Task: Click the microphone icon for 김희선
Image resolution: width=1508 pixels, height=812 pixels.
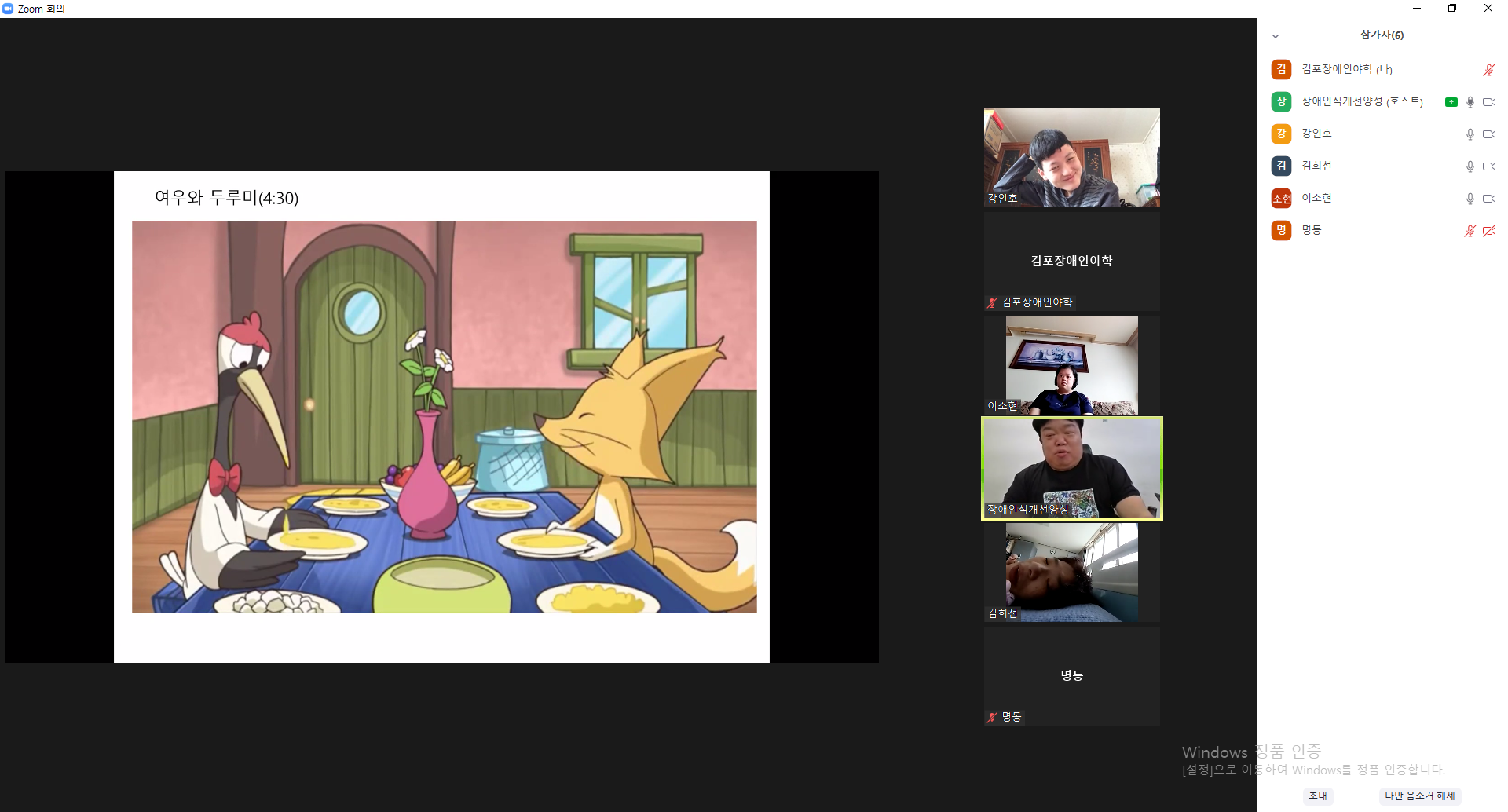Action: coord(1470,166)
